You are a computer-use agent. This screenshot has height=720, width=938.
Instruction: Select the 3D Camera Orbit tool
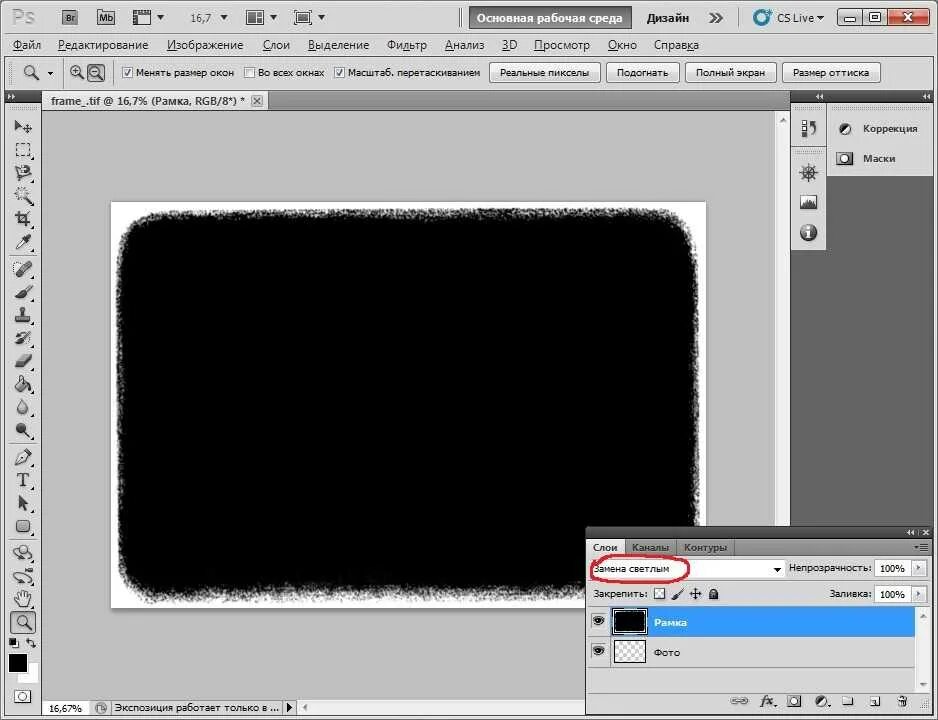[x=23, y=576]
